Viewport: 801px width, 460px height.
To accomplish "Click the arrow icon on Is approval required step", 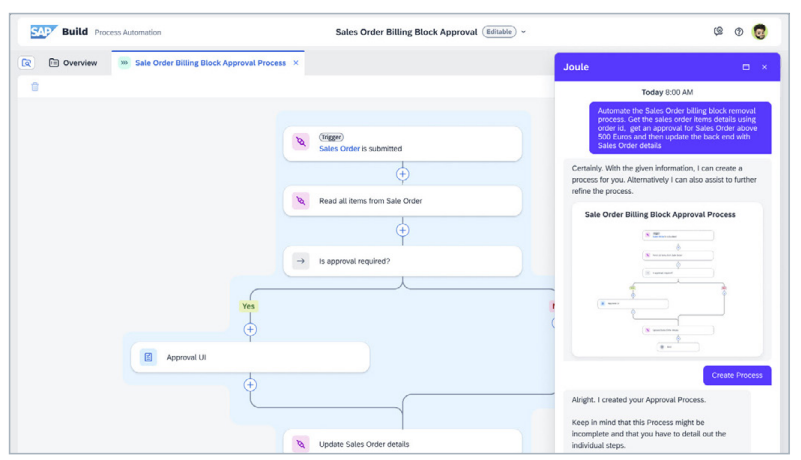I will 301,261.
